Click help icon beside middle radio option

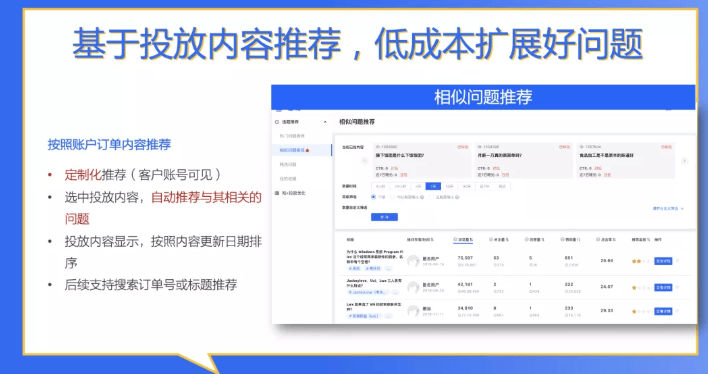[x=422, y=197]
